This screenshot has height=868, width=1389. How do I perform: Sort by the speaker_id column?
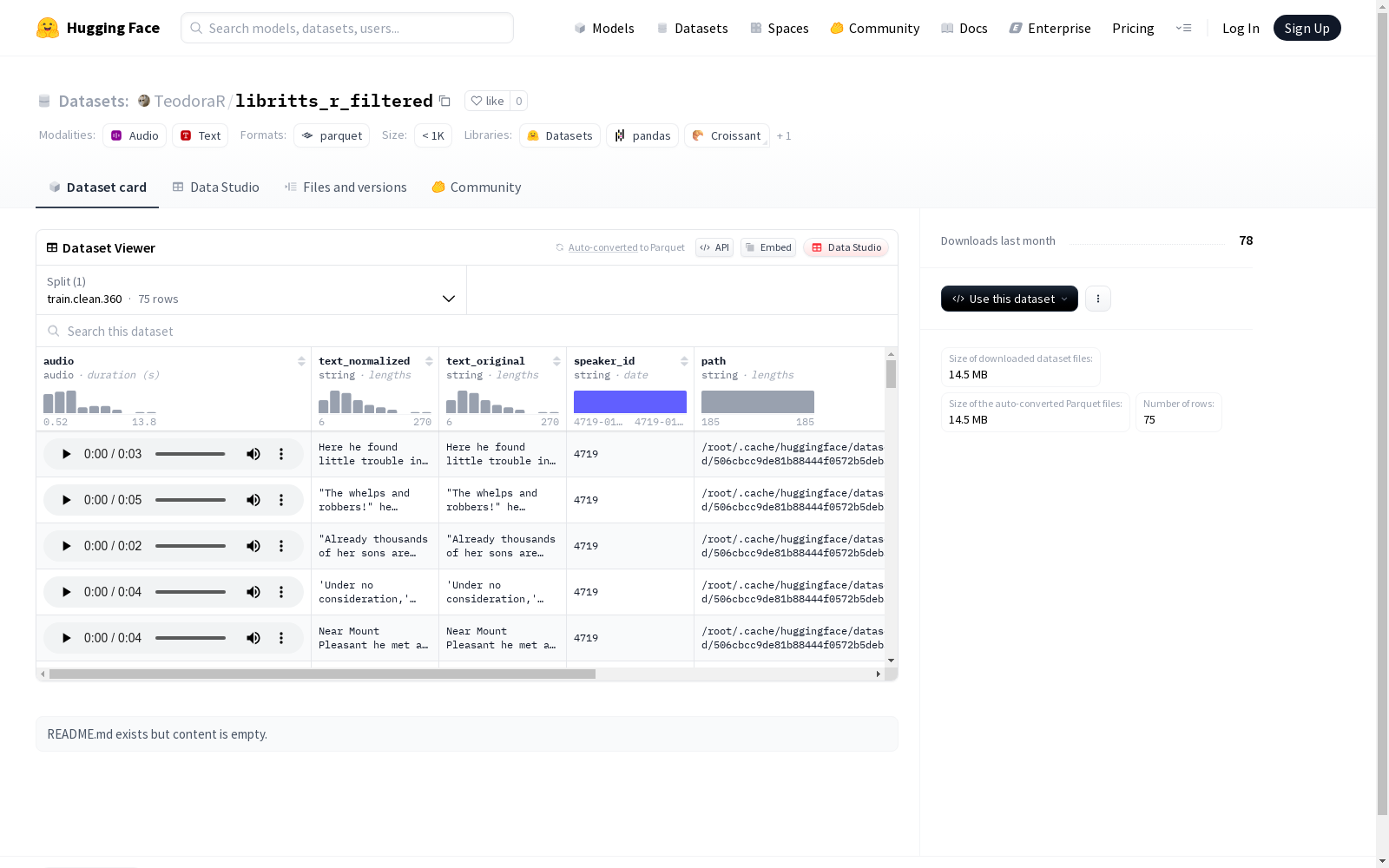pyautogui.click(x=684, y=361)
